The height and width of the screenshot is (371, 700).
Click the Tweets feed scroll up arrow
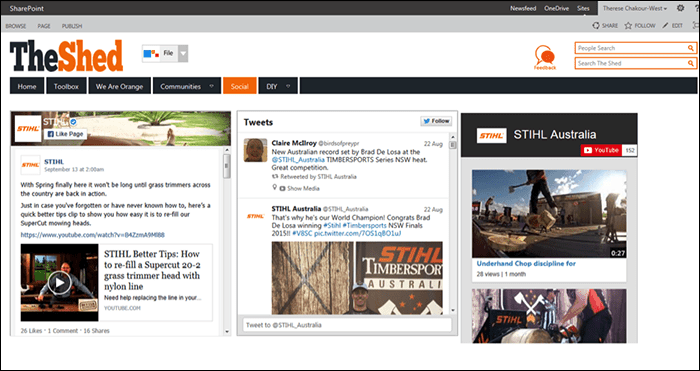453,136
